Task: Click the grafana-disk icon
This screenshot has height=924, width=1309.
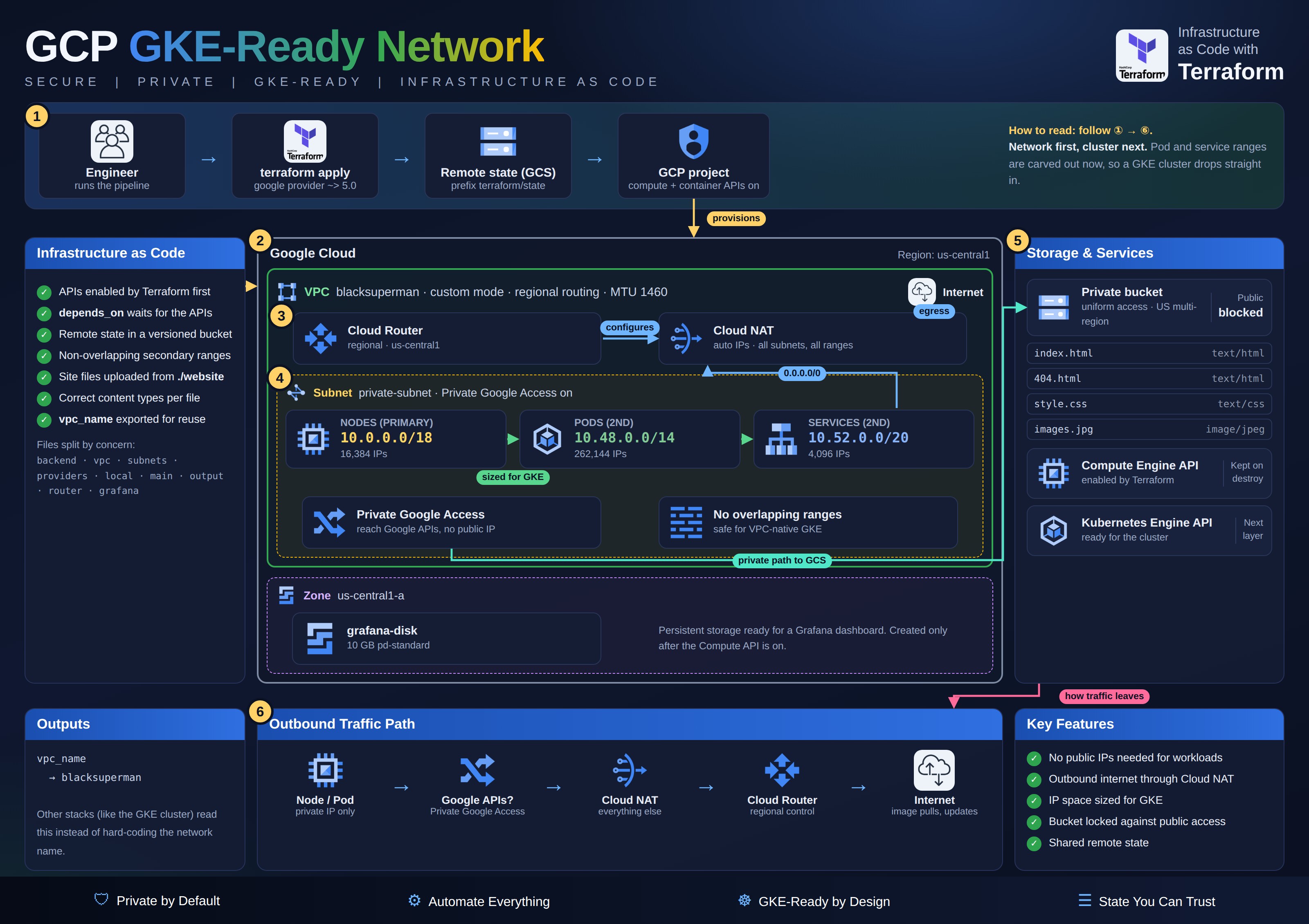Action: click(x=319, y=638)
